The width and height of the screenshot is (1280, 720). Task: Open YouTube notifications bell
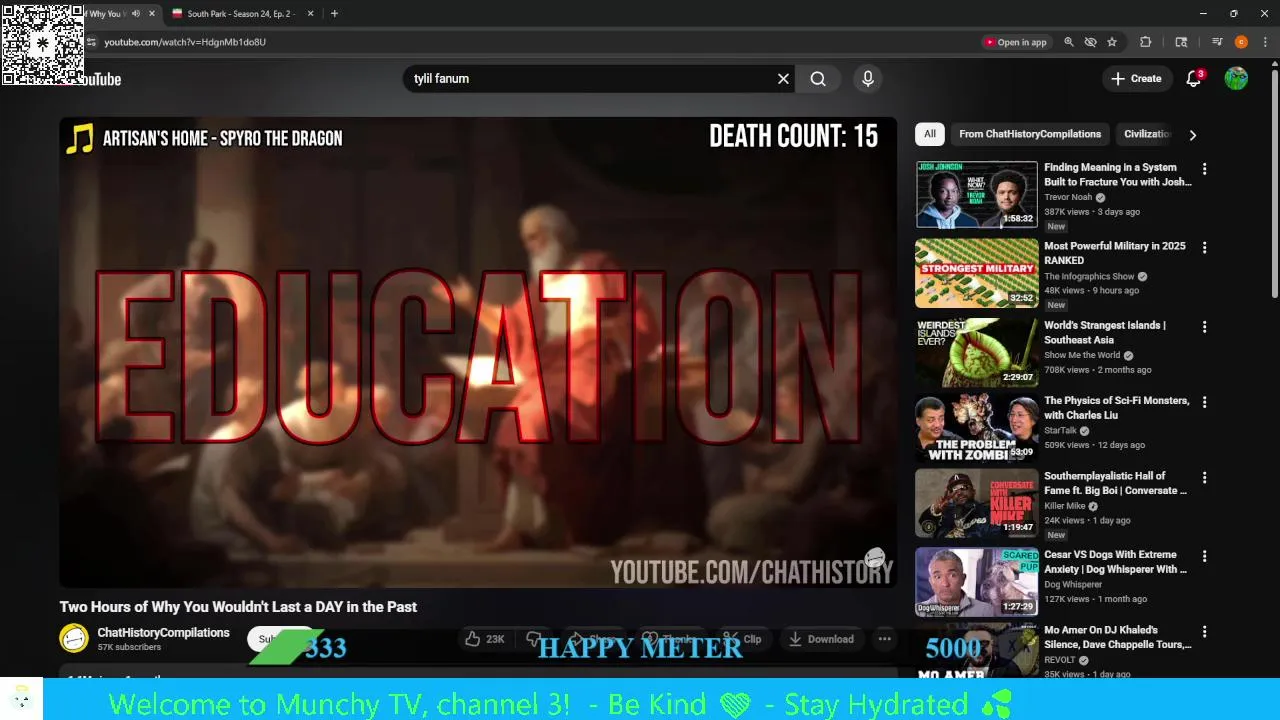(1193, 79)
